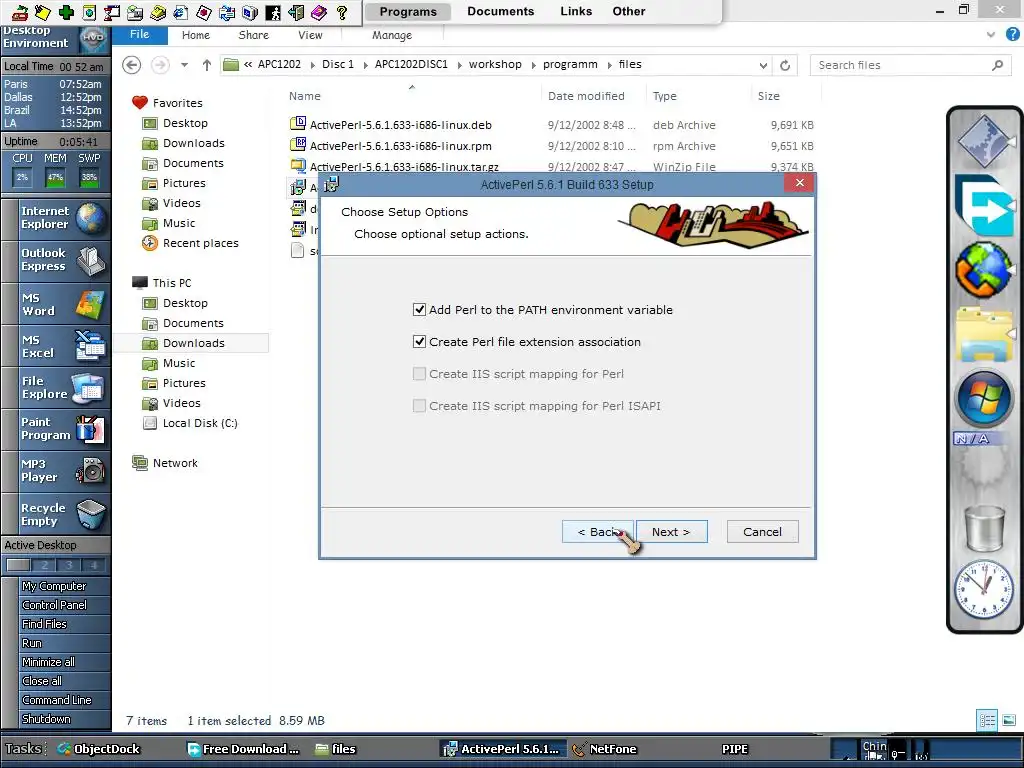Go up one folder level with the up arrow

point(207,65)
